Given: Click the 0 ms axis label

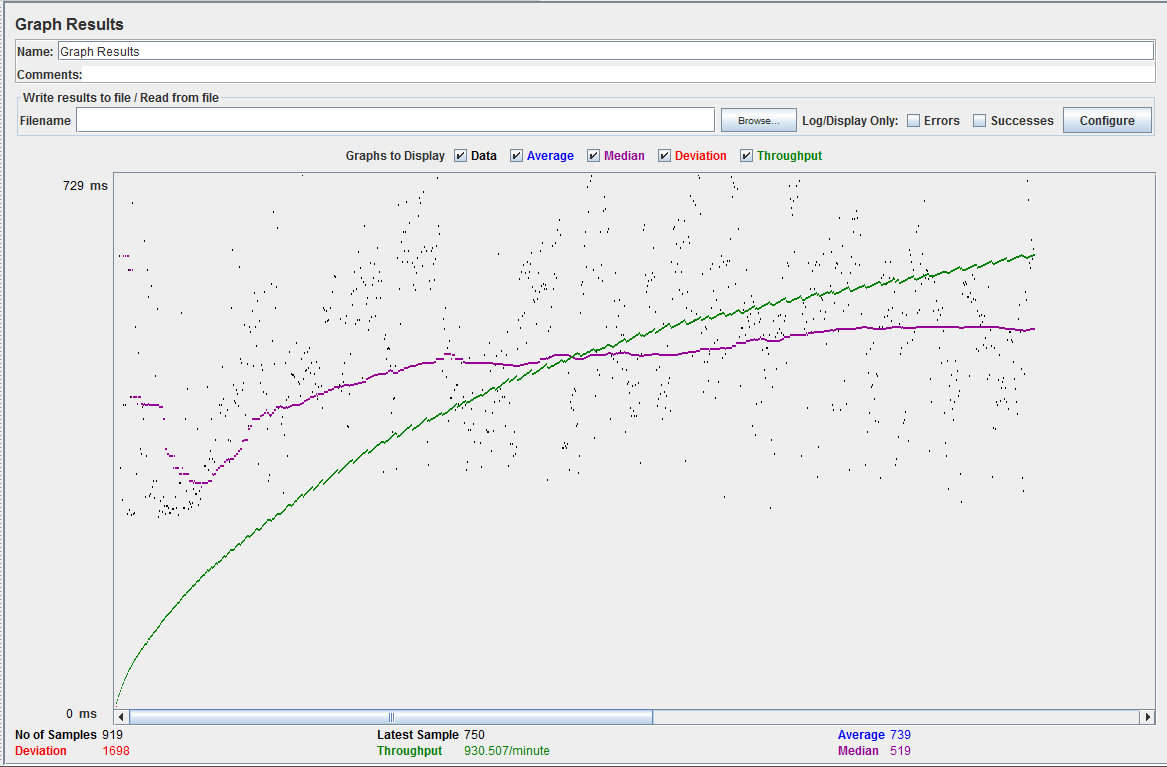Looking at the screenshot, I should point(82,713).
